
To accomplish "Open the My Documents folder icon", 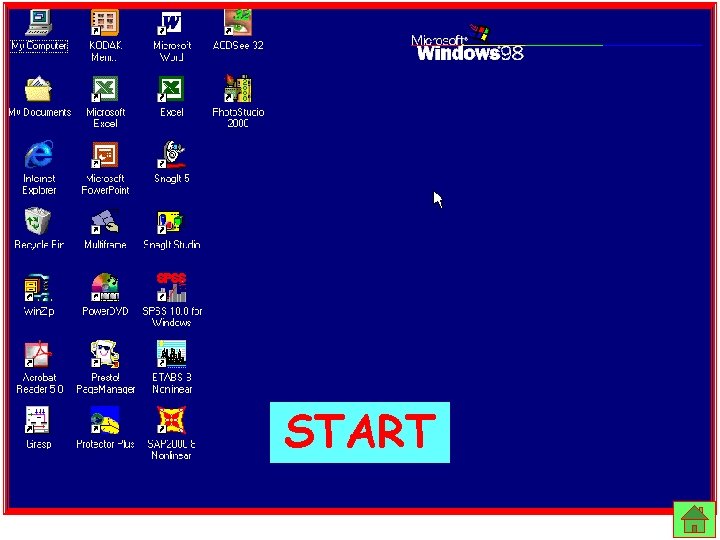I will (x=39, y=89).
